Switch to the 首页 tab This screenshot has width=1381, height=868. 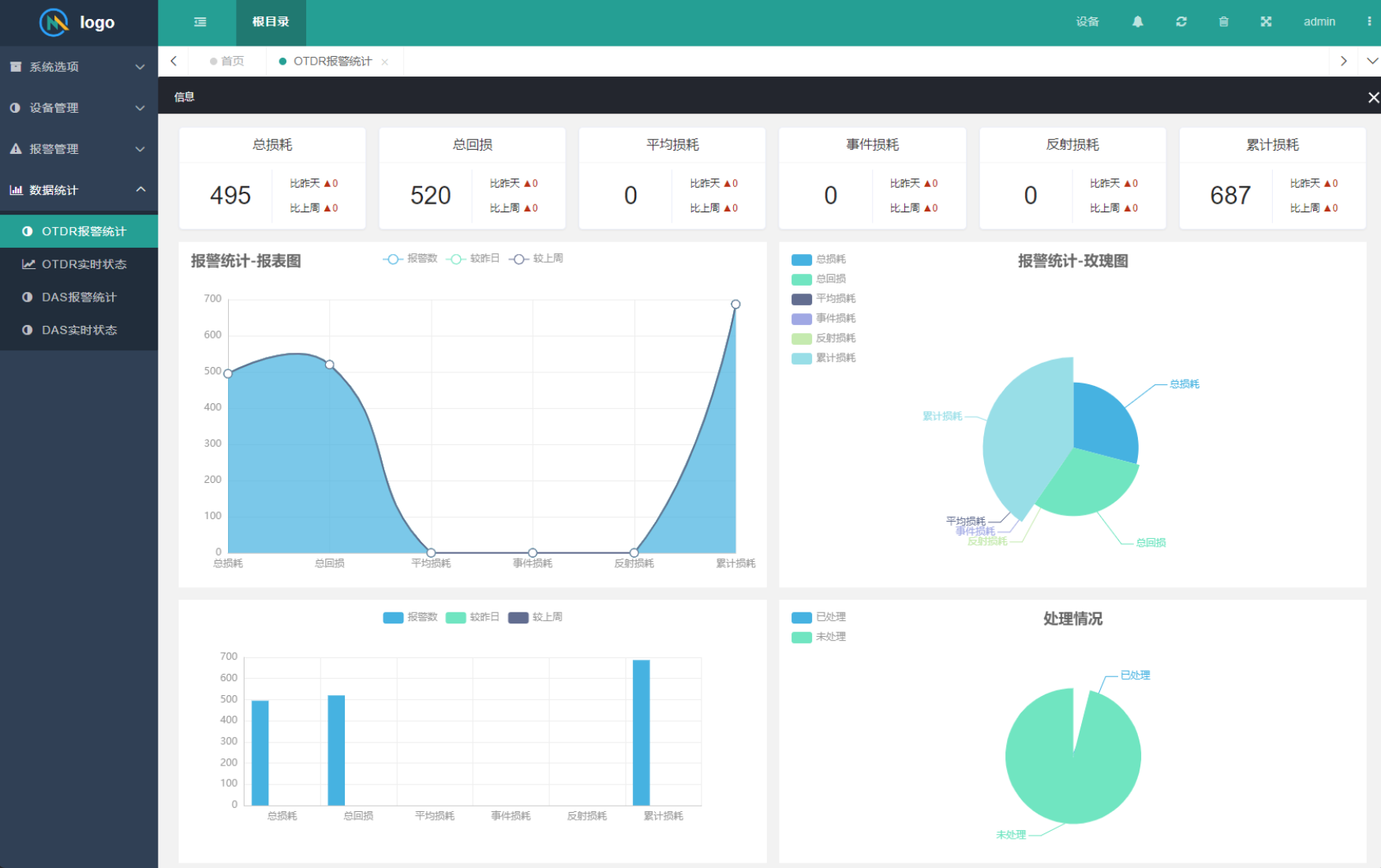click(227, 62)
